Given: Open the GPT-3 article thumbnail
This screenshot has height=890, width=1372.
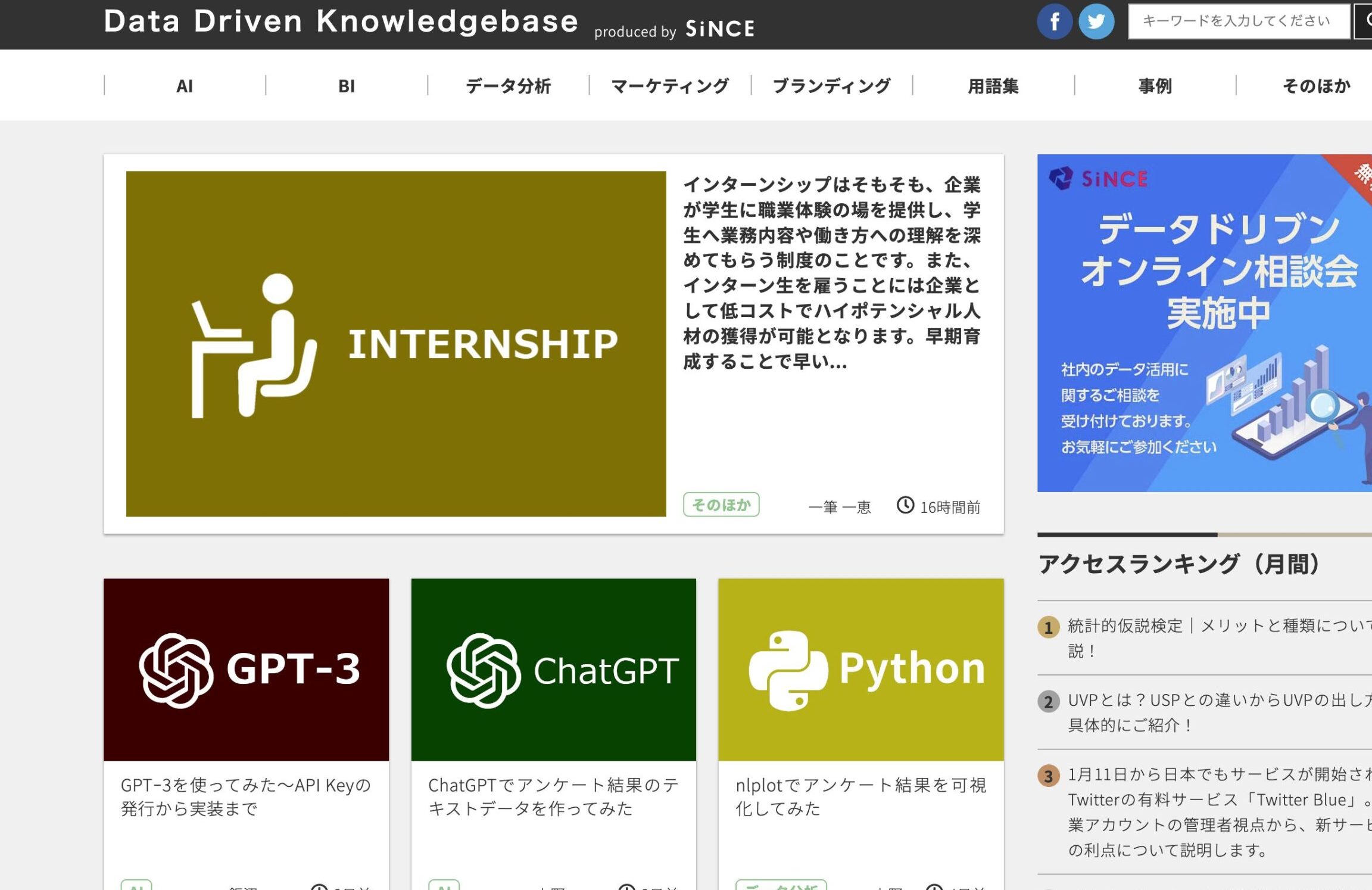Looking at the screenshot, I should pos(246,670).
